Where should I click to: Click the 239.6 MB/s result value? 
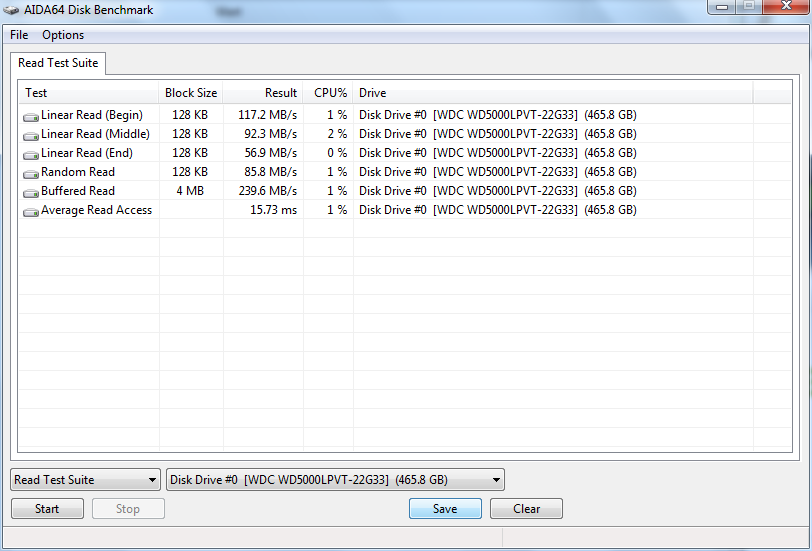[267, 191]
